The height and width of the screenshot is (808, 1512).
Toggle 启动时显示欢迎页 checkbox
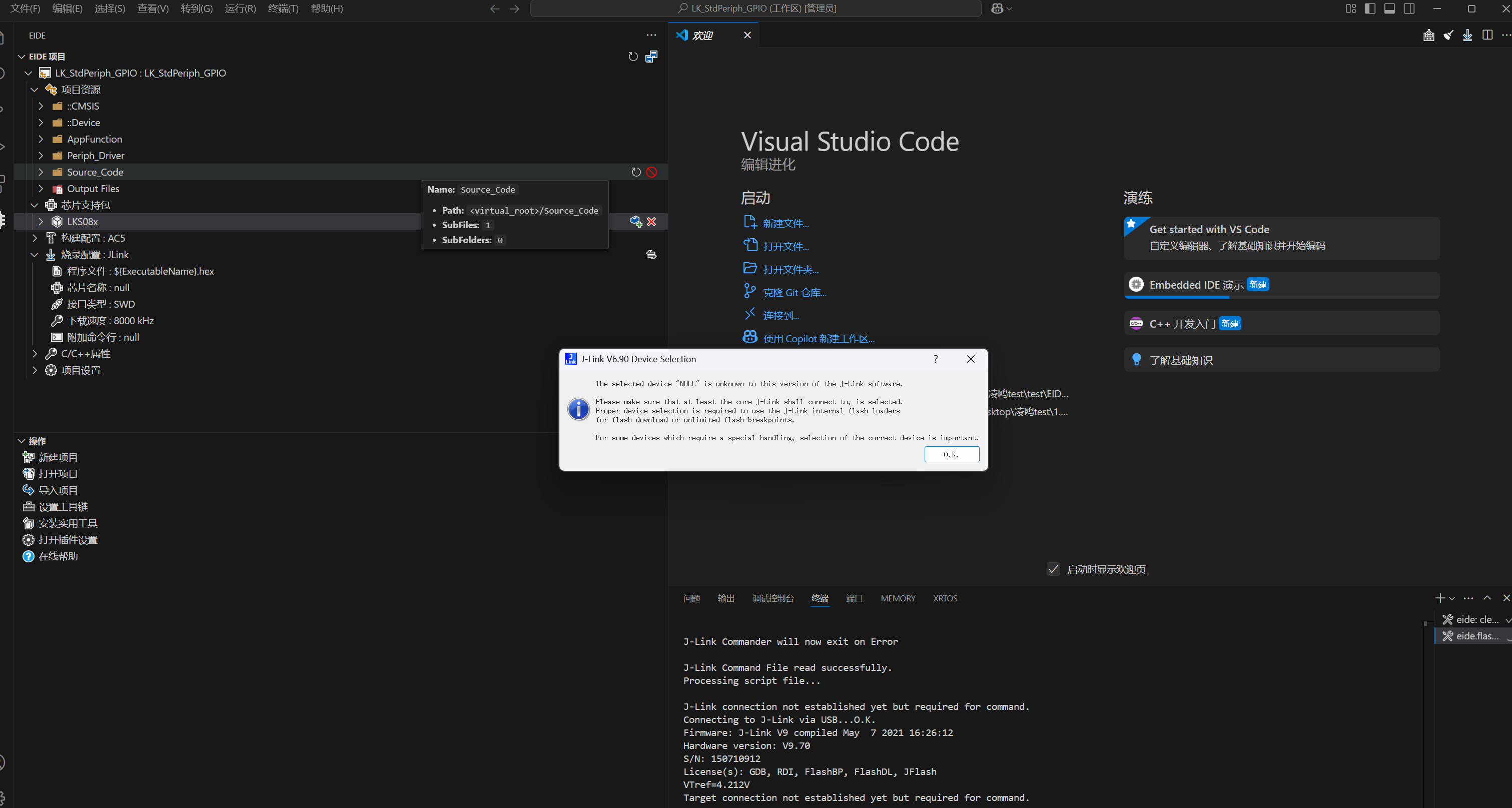pos(1054,569)
